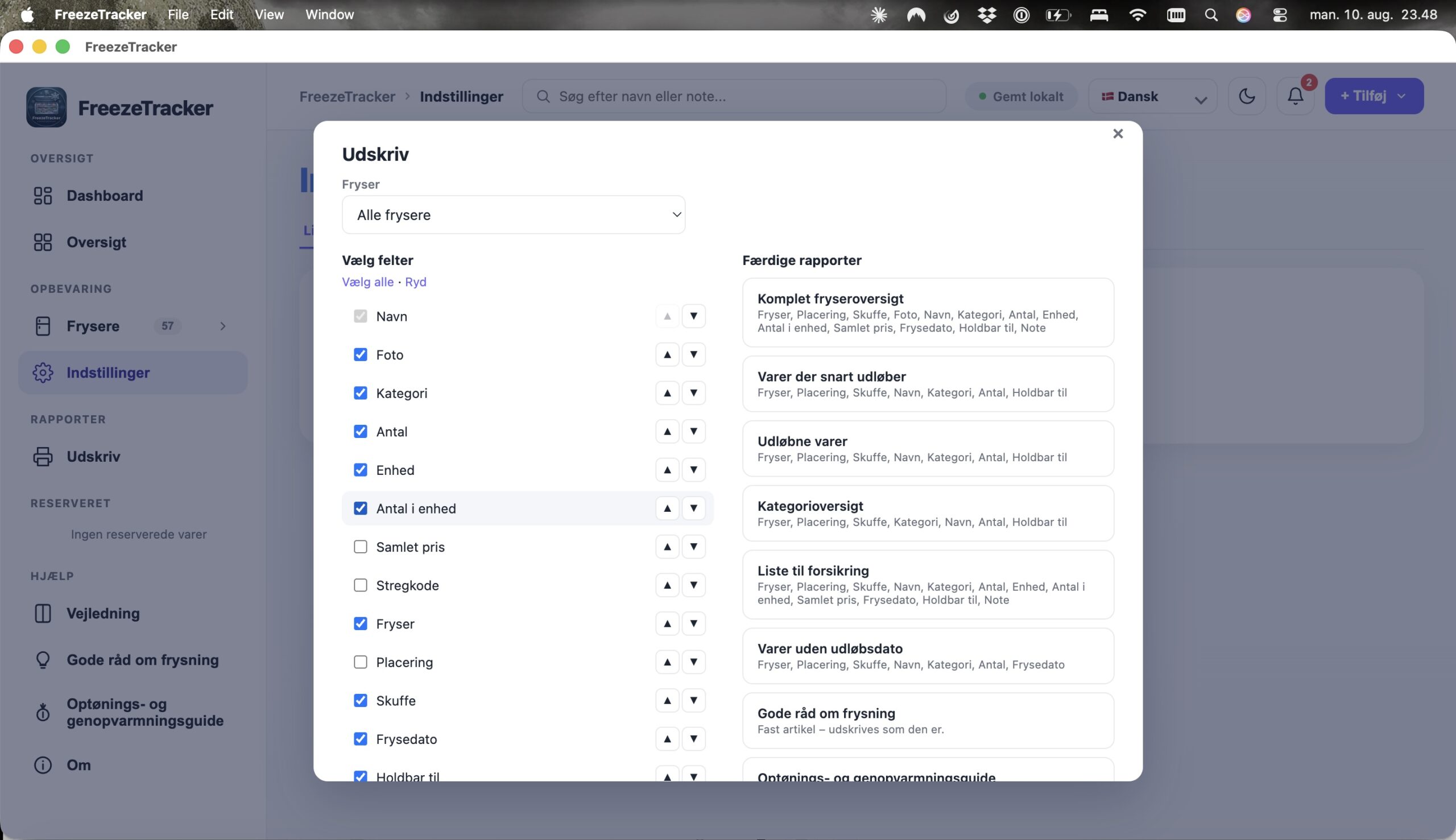Toggle the Antal field checkbox

[360, 432]
